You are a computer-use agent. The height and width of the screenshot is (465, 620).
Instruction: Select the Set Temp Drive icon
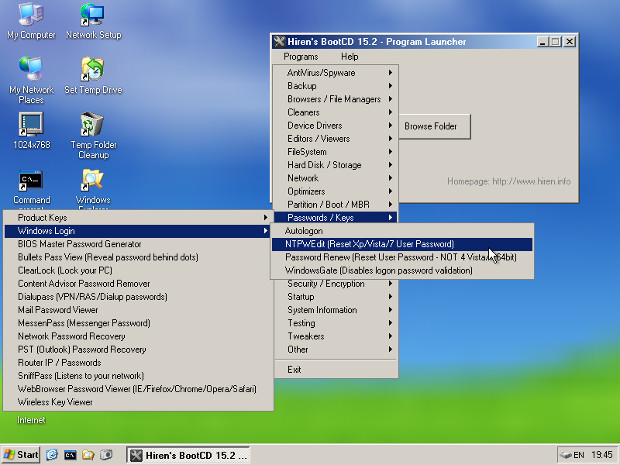click(x=93, y=76)
